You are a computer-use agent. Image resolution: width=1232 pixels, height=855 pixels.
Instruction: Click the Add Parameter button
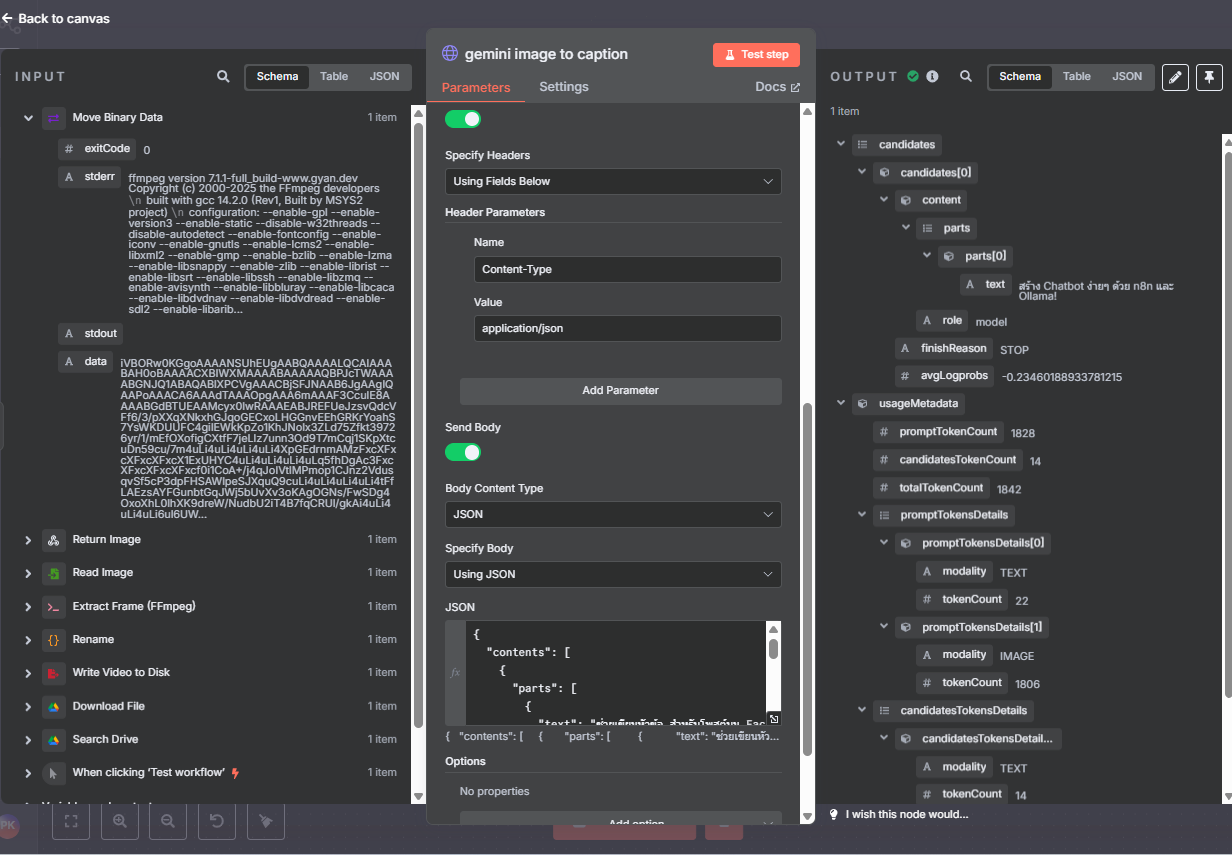[x=620, y=390]
